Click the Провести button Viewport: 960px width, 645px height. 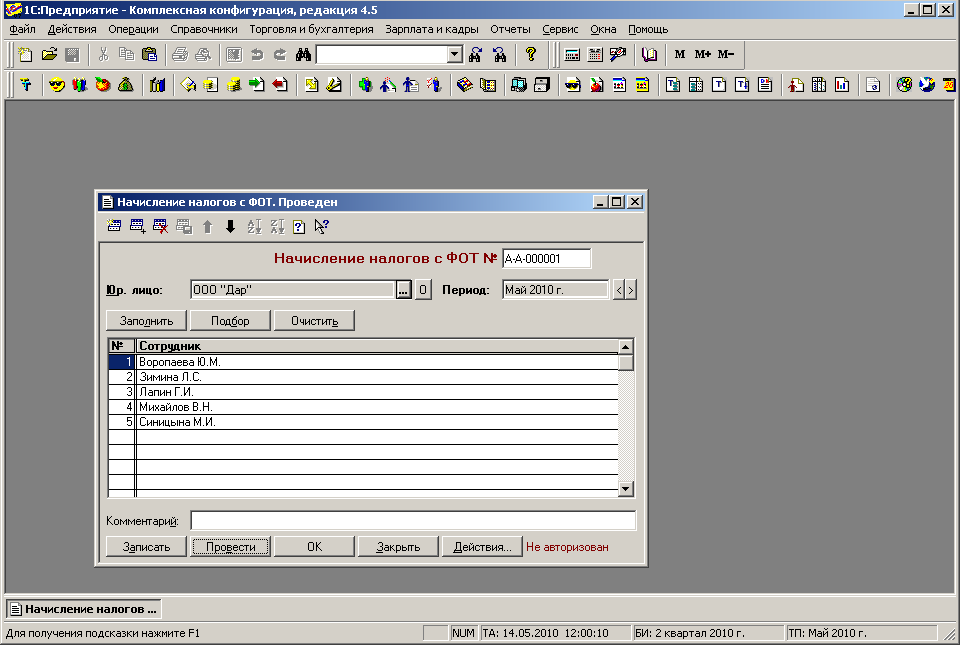[230, 547]
